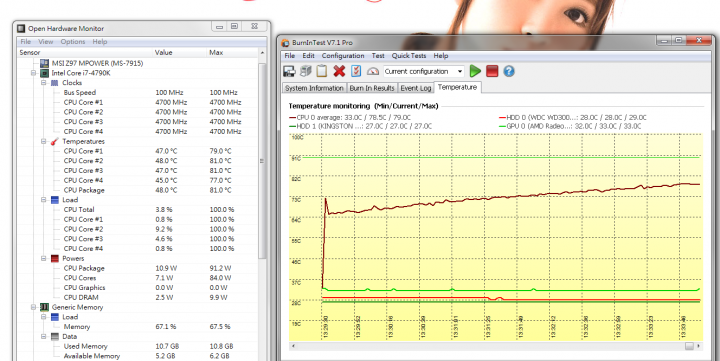
Task: Click the red Powers category icon
Action: (55, 259)
